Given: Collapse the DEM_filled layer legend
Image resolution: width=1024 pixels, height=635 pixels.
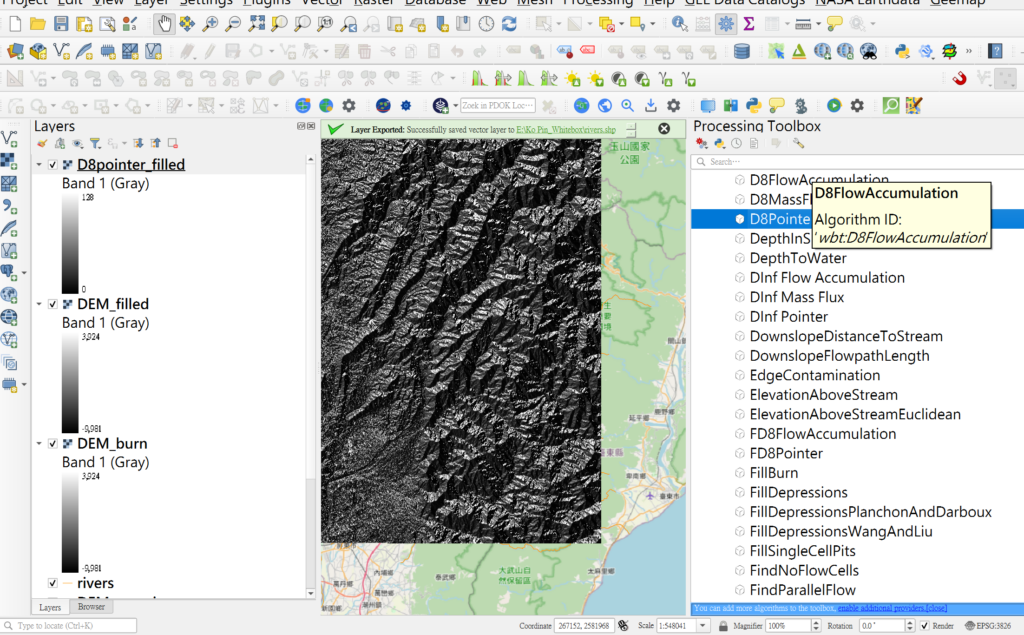Looking at the screenshot, I should [x=39, y=304].
